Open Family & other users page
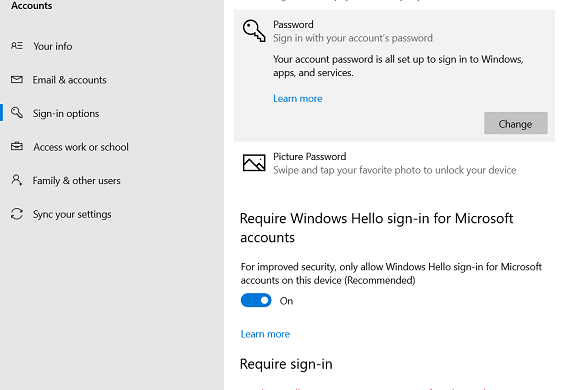This screenshot has width=570, height=390. [76, 181]
